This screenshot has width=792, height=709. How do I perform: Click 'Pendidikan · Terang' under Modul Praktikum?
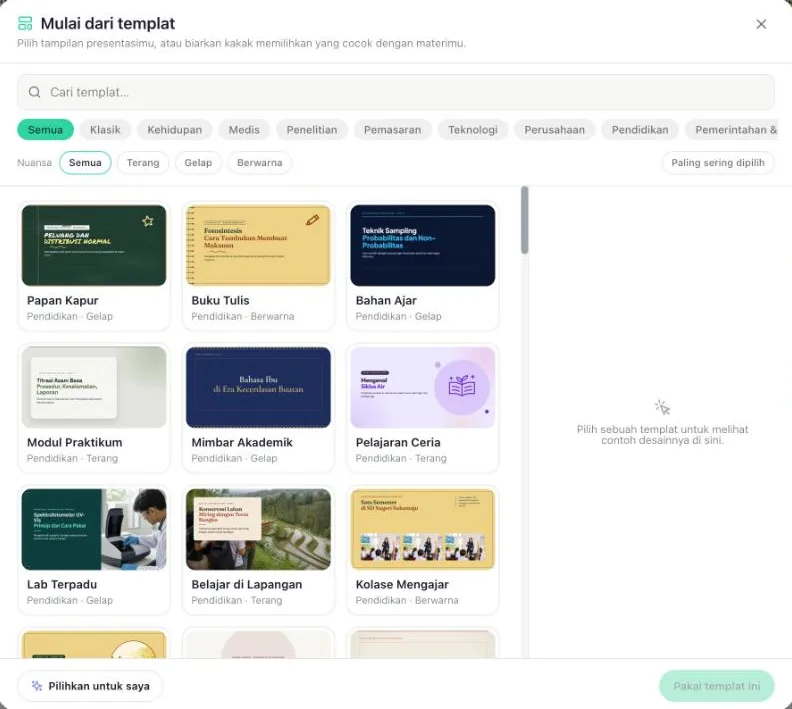tap(72, 458)
